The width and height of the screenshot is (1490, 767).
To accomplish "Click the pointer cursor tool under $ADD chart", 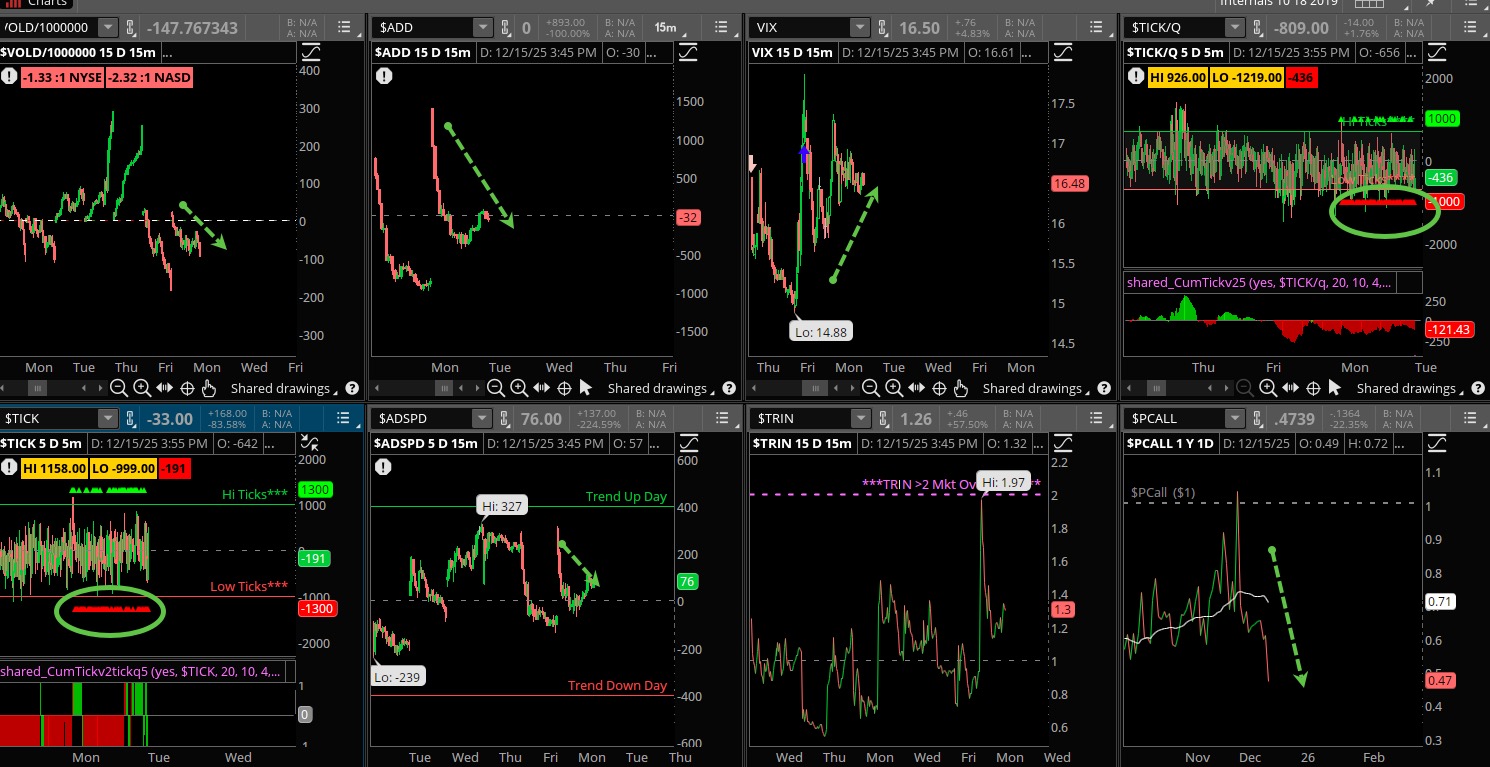I will 585,388.
